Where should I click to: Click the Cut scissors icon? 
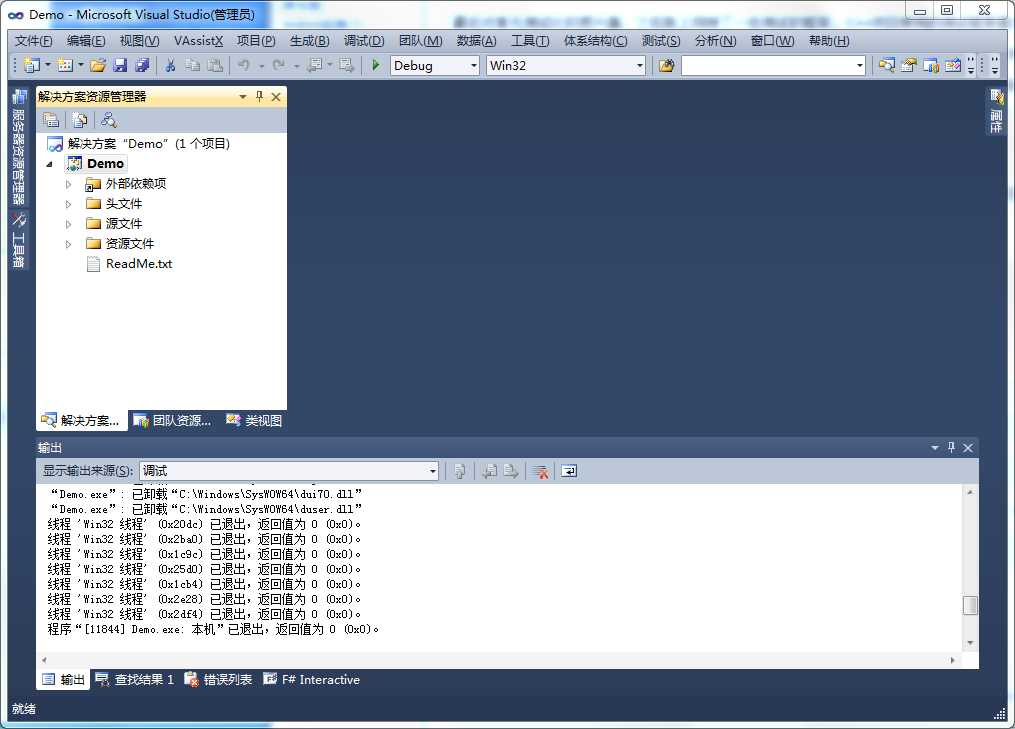click(170, 65)
